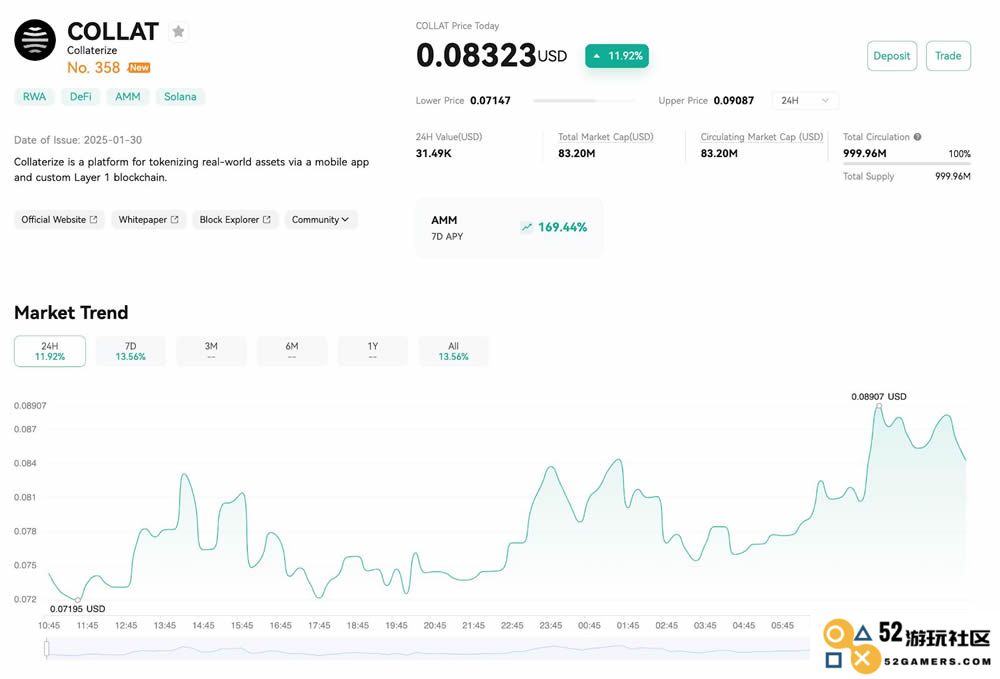Click the AMM APY trend chart icon
This screenshot has height=679, width=1000.
tap(526, 227)
